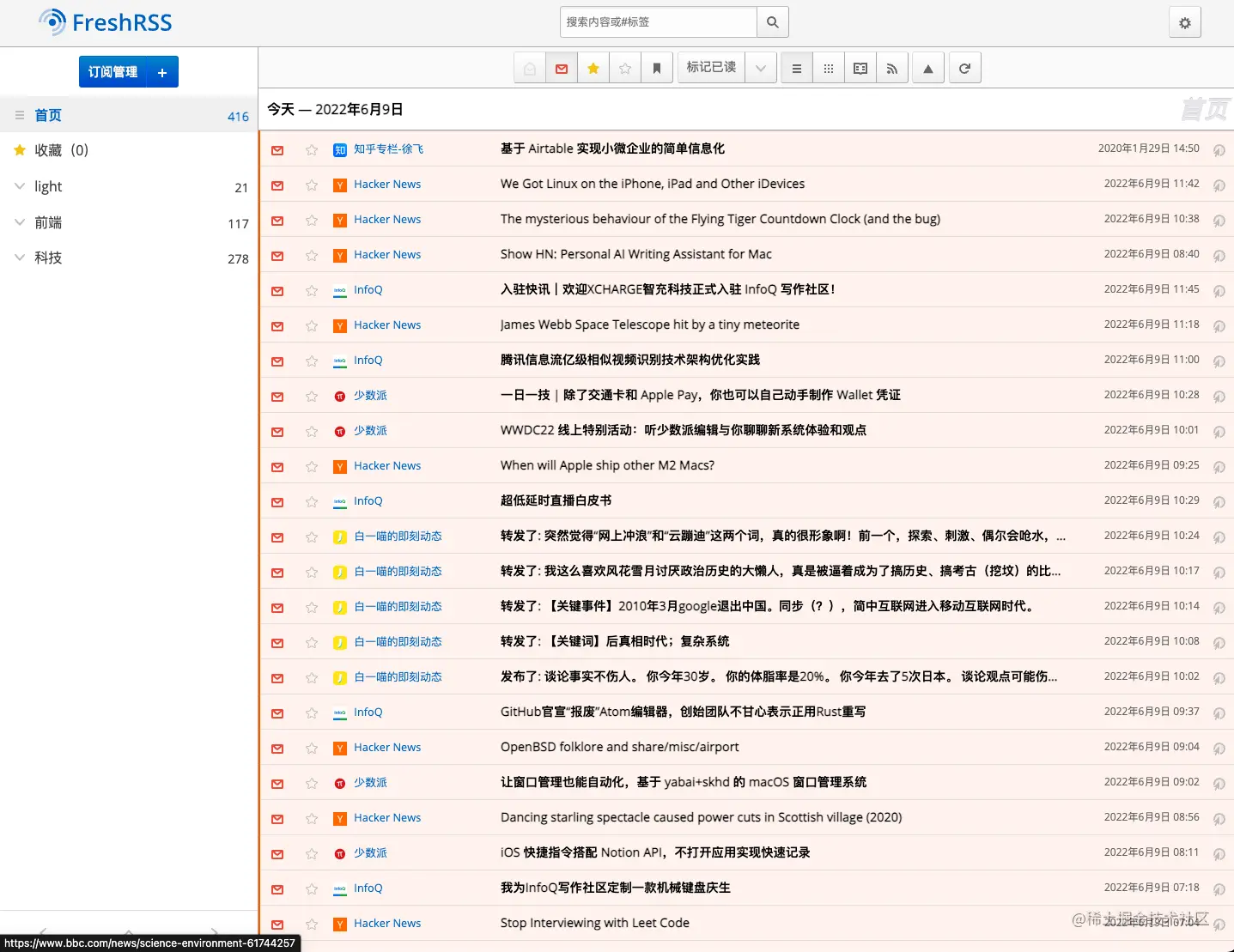Click the FreshRSS logo
The image size is (1234, 952).
[x=105, y=22]
